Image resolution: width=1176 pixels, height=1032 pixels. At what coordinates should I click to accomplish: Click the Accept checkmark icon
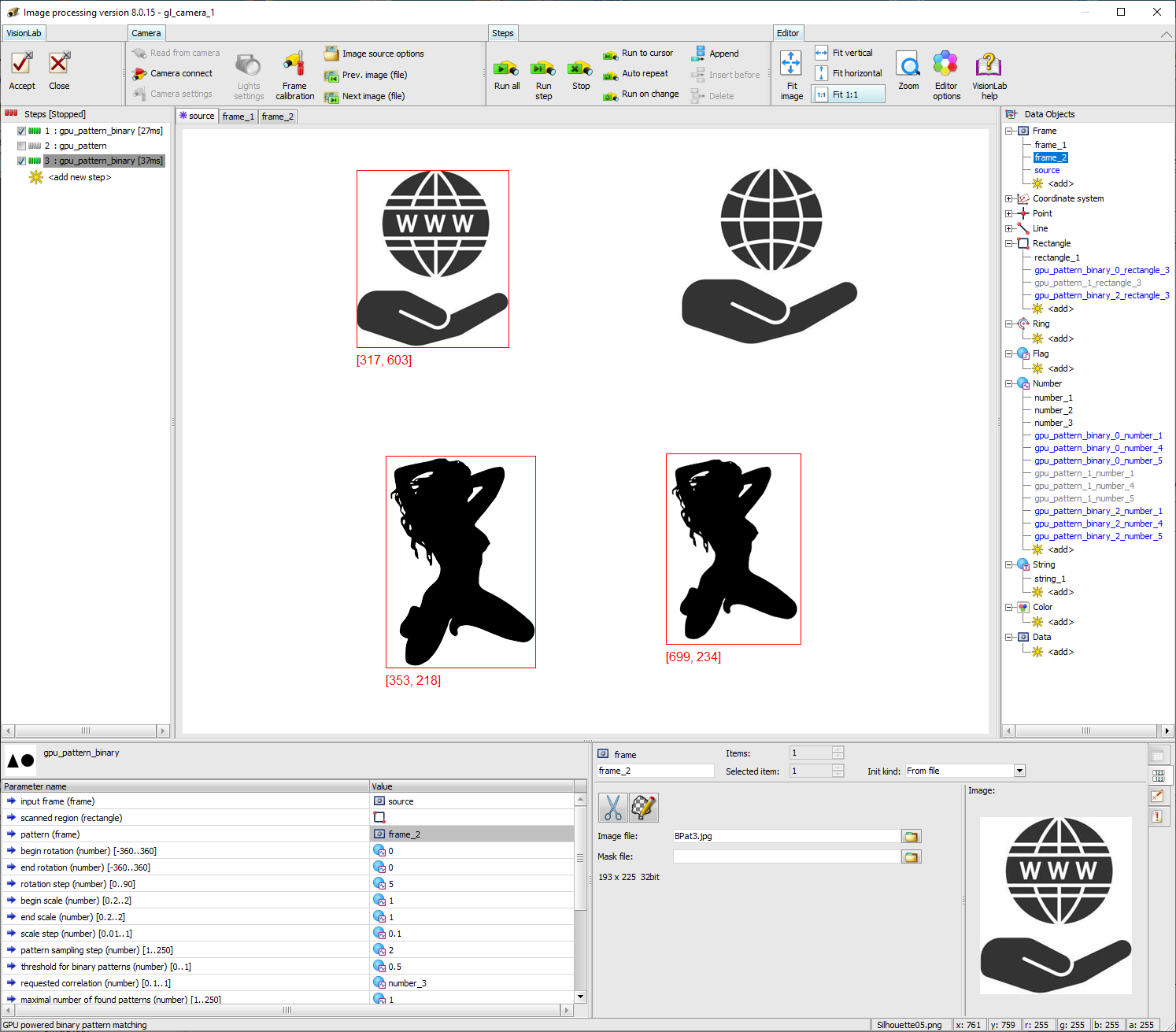pyautogui.click(x=22, y=65)
